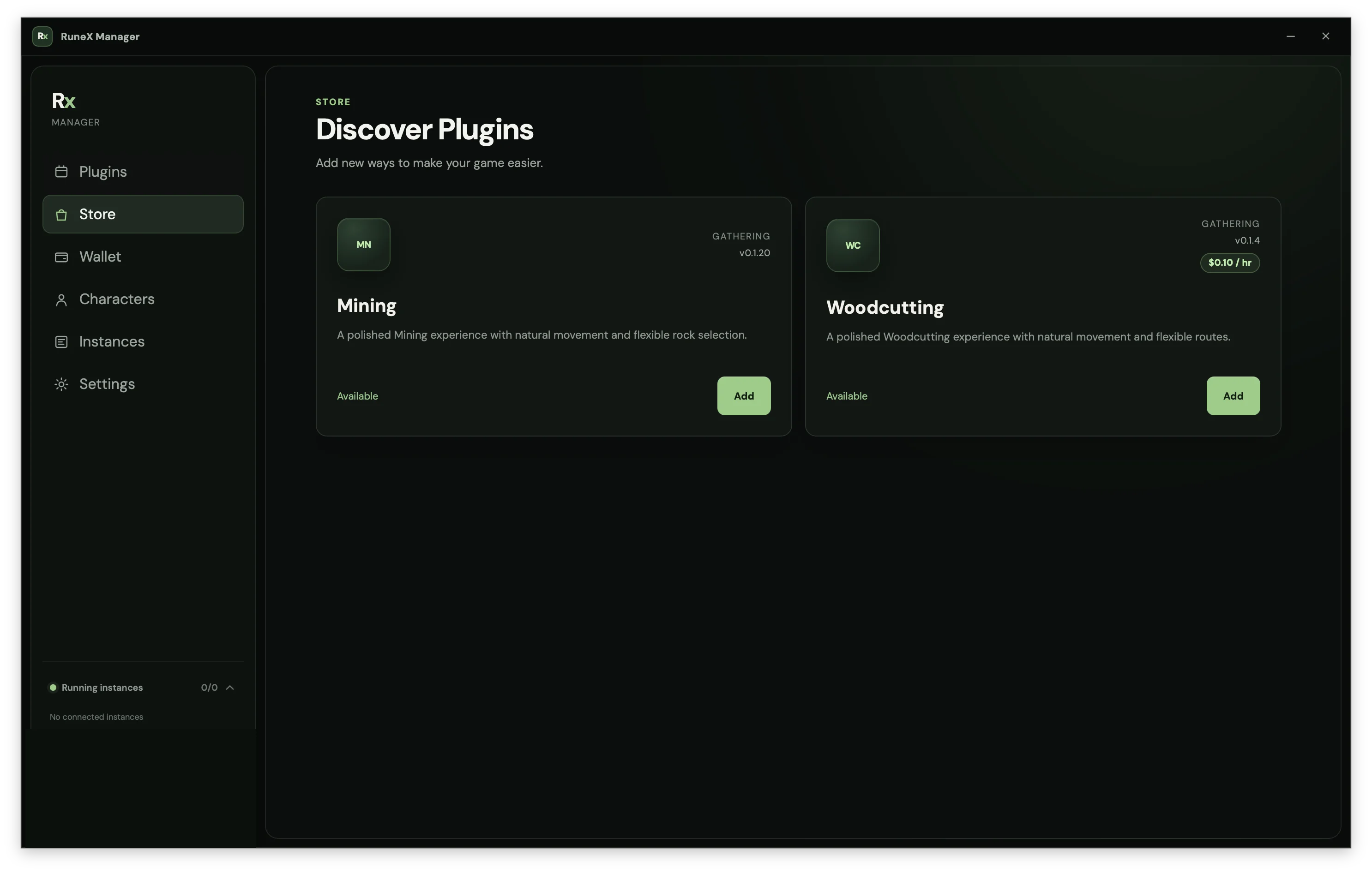1372x873 pixels.
Task: Click 'Add new ways to make your game easier' subtitle
Action: point(429,163)
